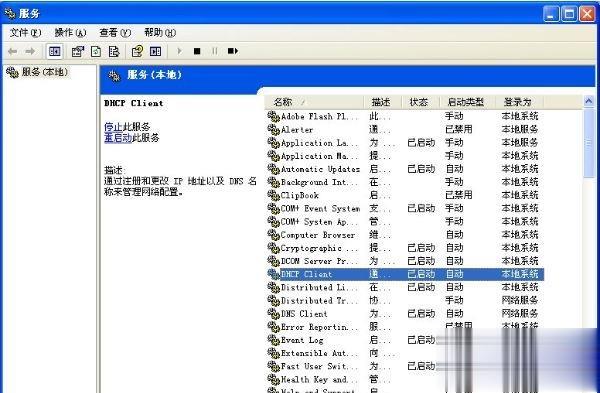The image size is (600, 393).
Task: Sort by the 登录为 column header
Action: [519, 102]
